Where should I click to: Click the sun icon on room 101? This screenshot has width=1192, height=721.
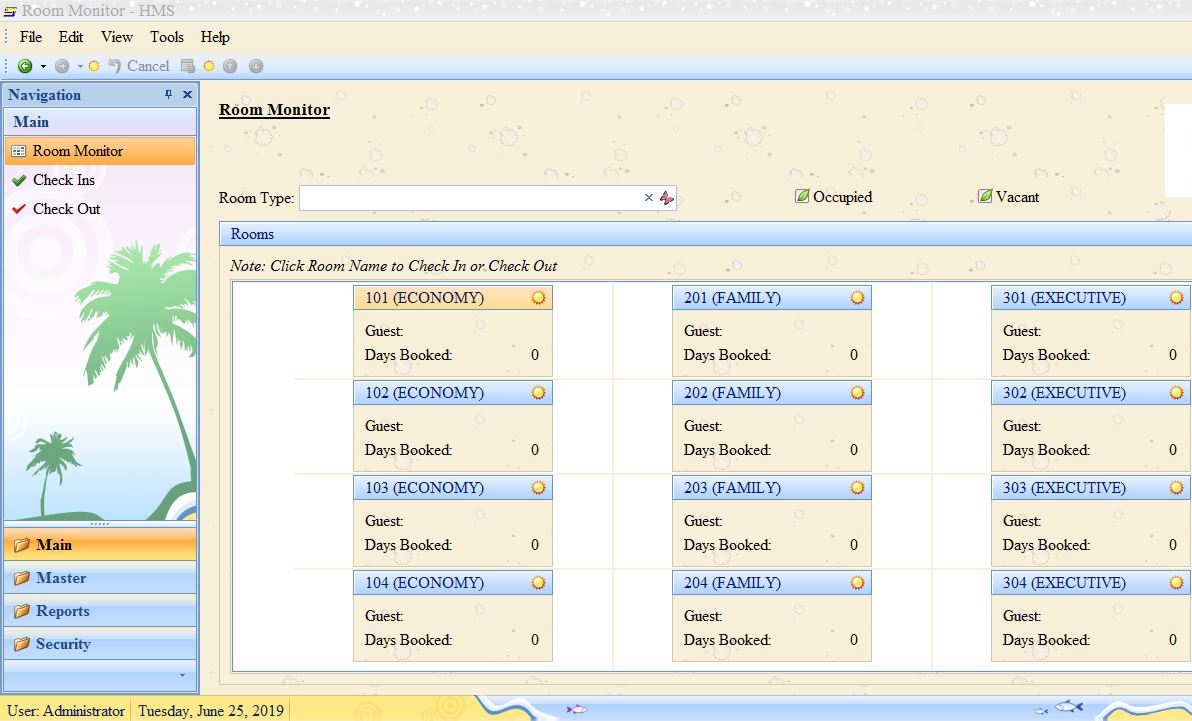coord(538,298)
